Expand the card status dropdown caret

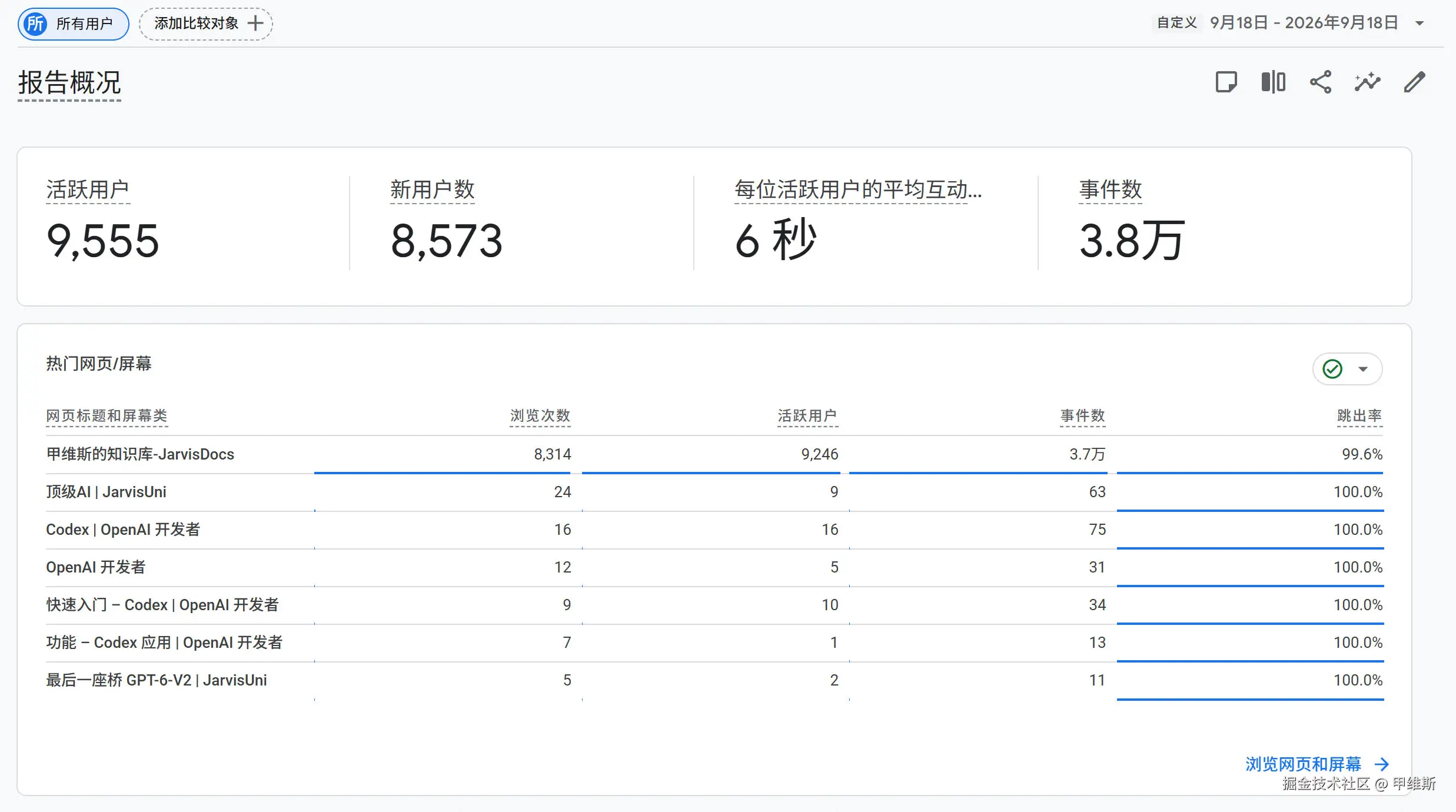click(1363, 370)
